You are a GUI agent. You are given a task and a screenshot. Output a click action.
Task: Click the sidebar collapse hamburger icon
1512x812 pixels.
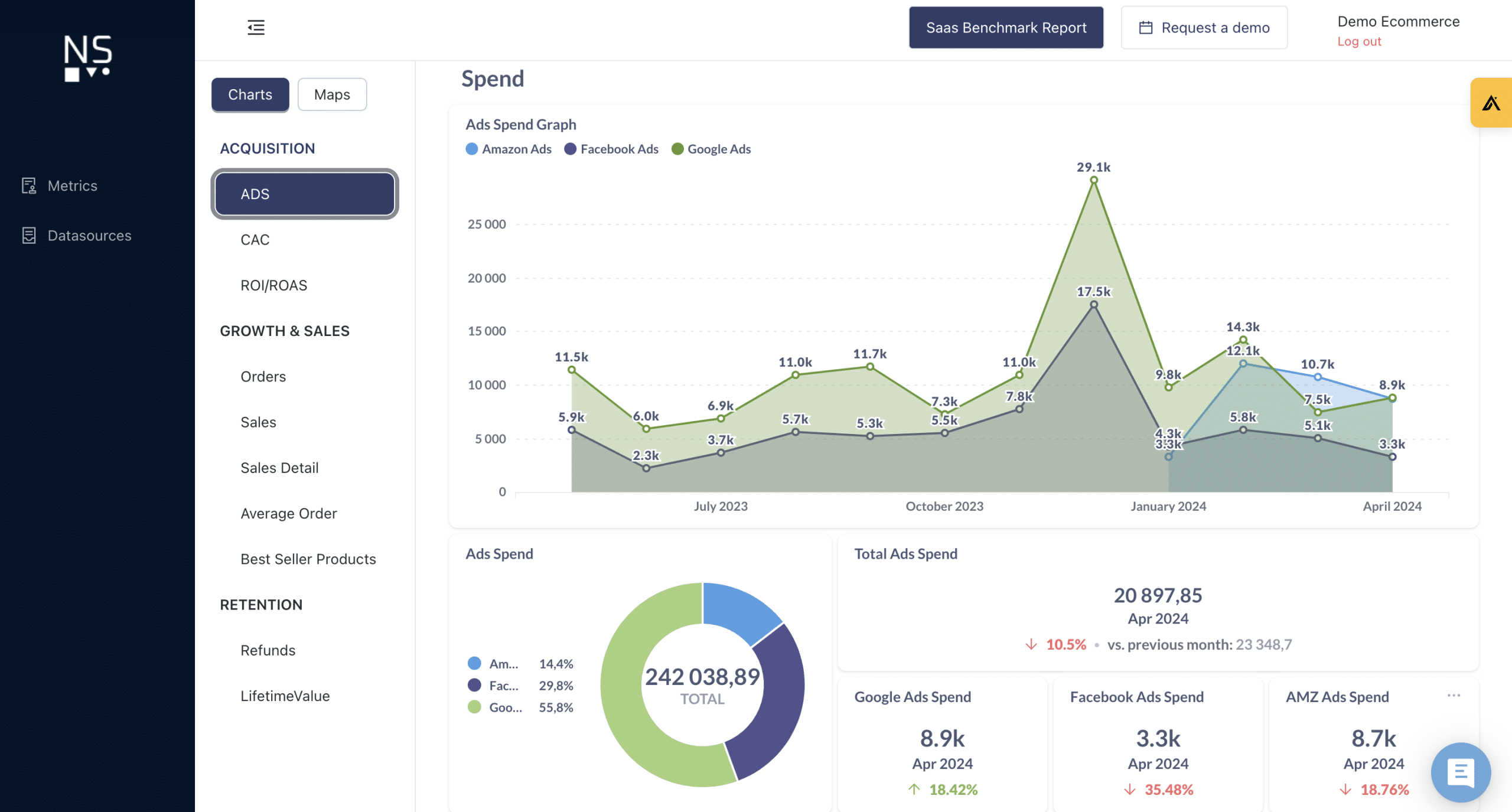click(x=256, y=27)
